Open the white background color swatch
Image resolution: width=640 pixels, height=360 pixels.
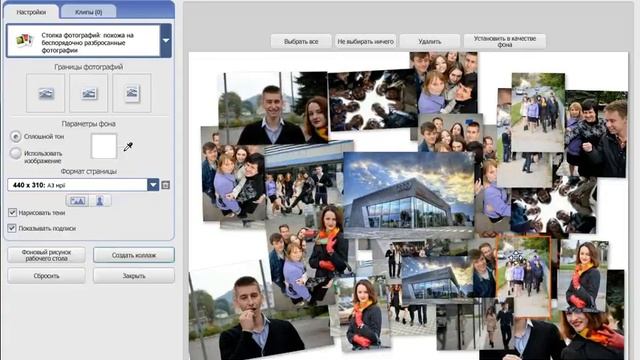104,146
